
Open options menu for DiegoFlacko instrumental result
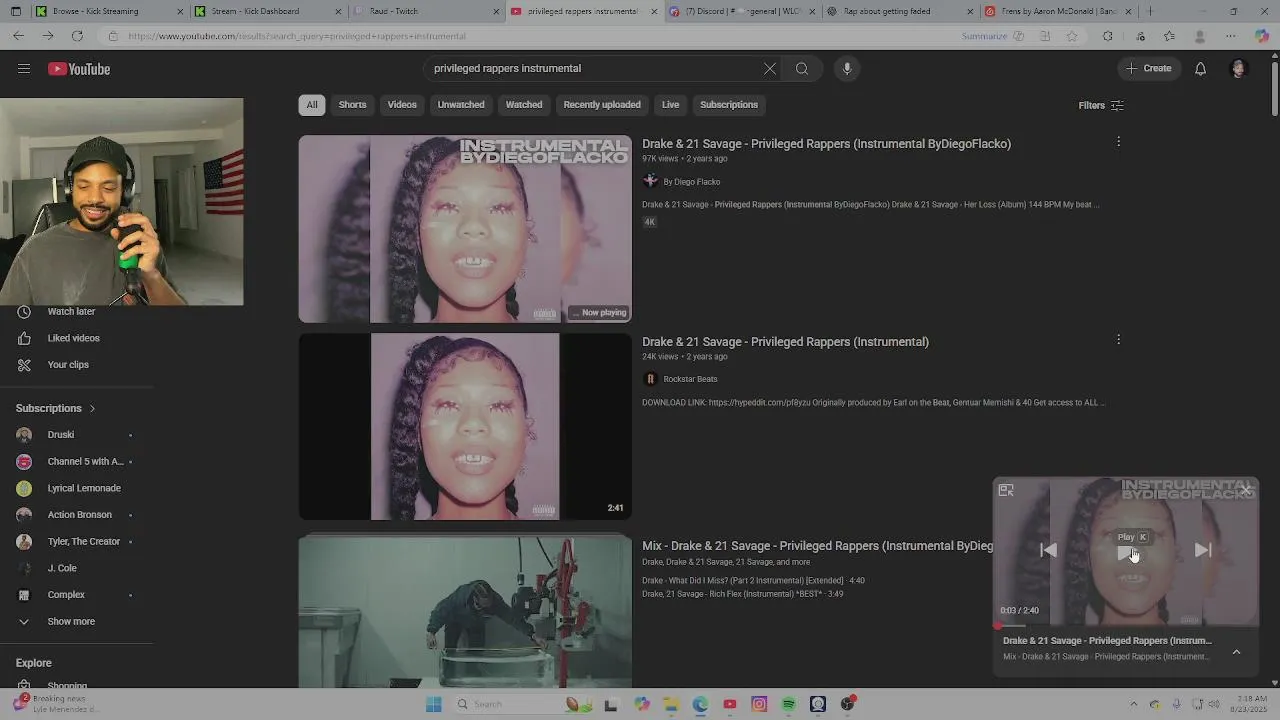[x=1118, y=142]
